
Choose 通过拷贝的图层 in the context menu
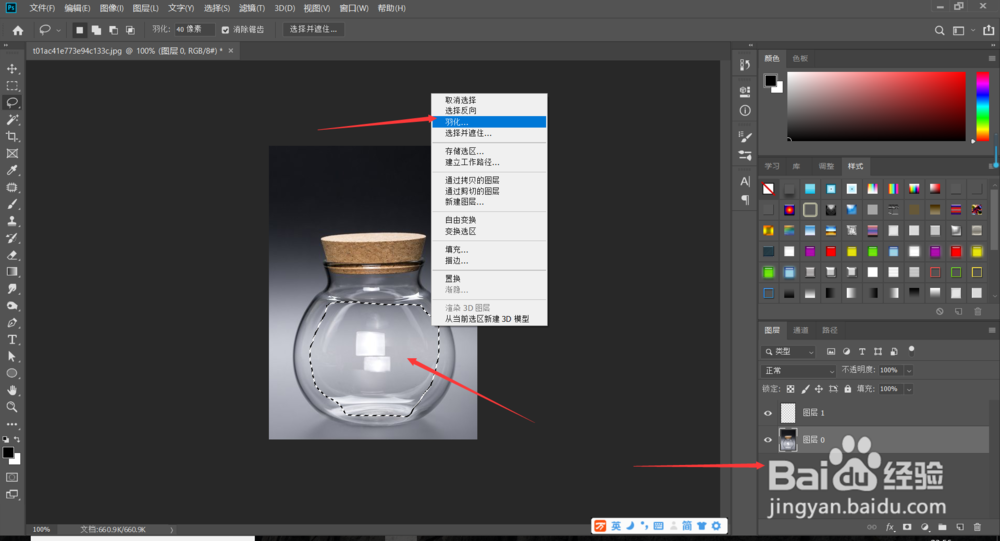(x=489, y=181)
